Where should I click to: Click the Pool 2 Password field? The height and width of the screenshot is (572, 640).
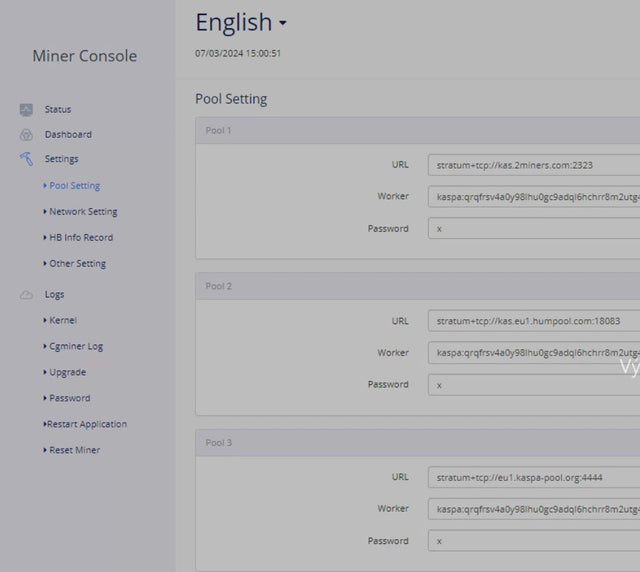tap(534, 385)
